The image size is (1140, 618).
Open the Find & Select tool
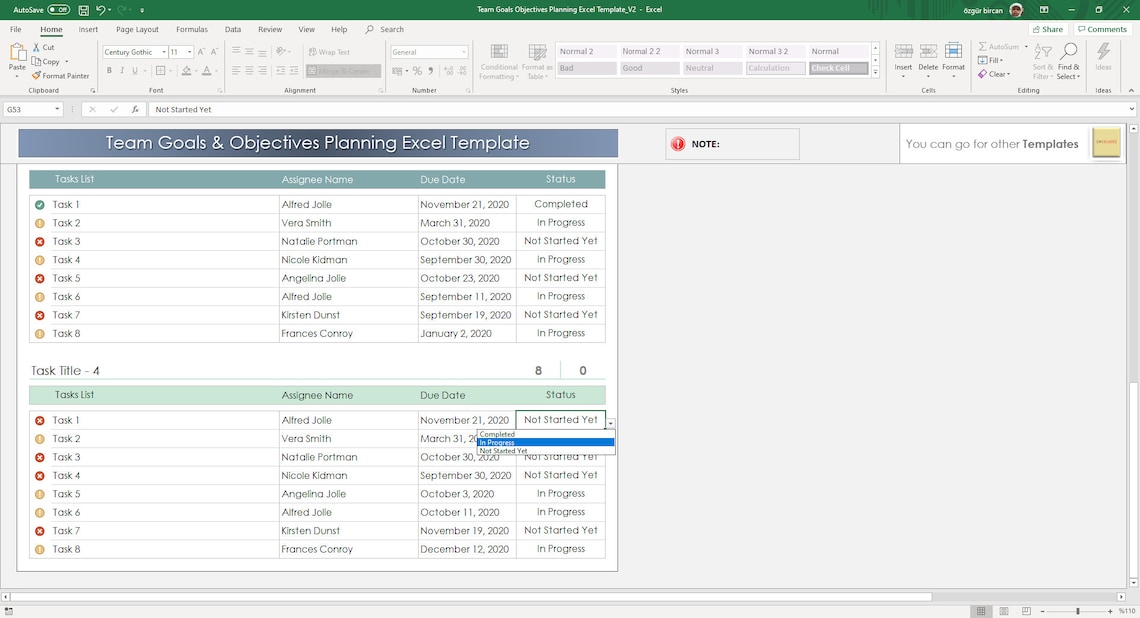click(x=1069, y=62)
